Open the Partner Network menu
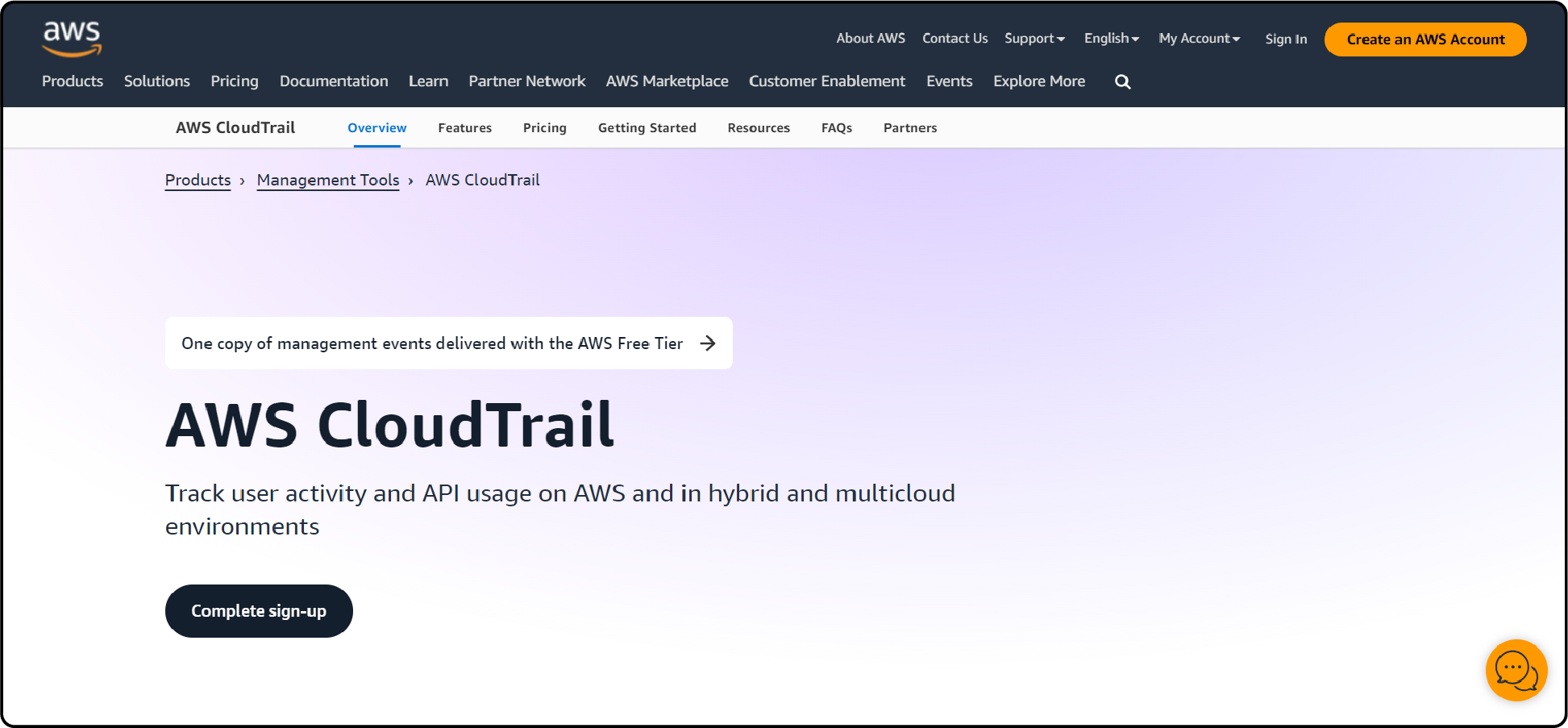Screen dimensions: 1568x728 coord(527,81)
